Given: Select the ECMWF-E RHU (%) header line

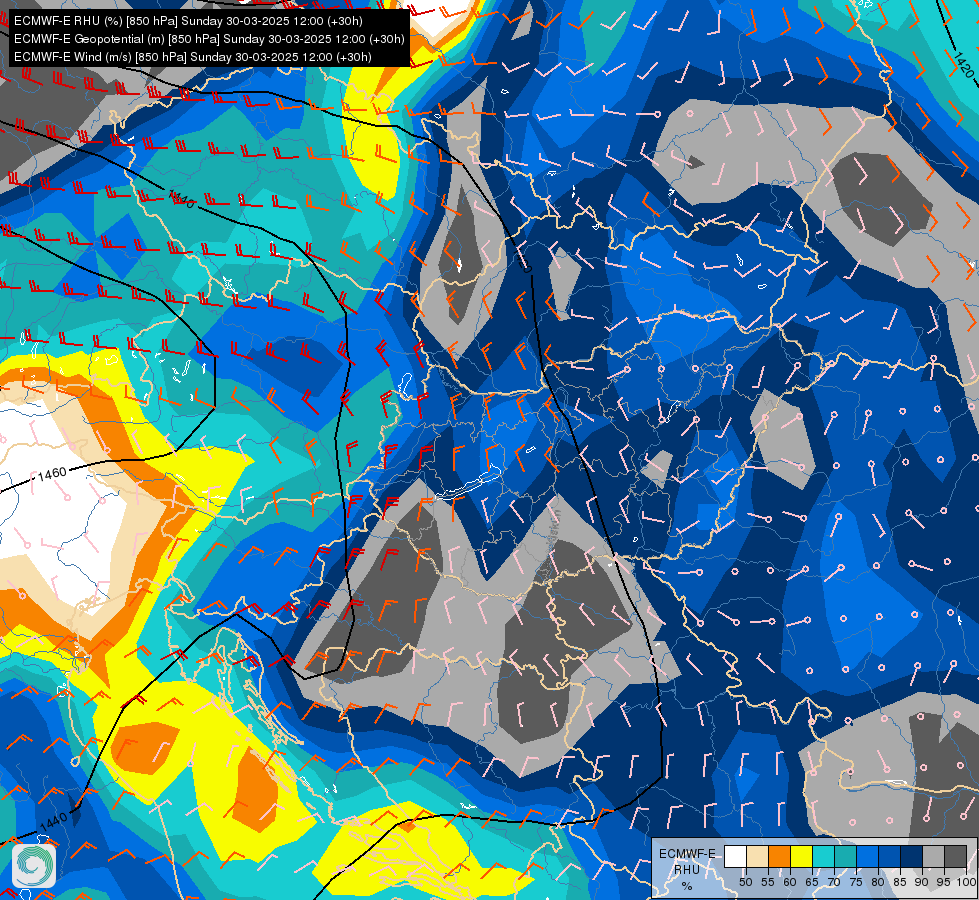Looking at the screenshot, I should pos(188,21).
